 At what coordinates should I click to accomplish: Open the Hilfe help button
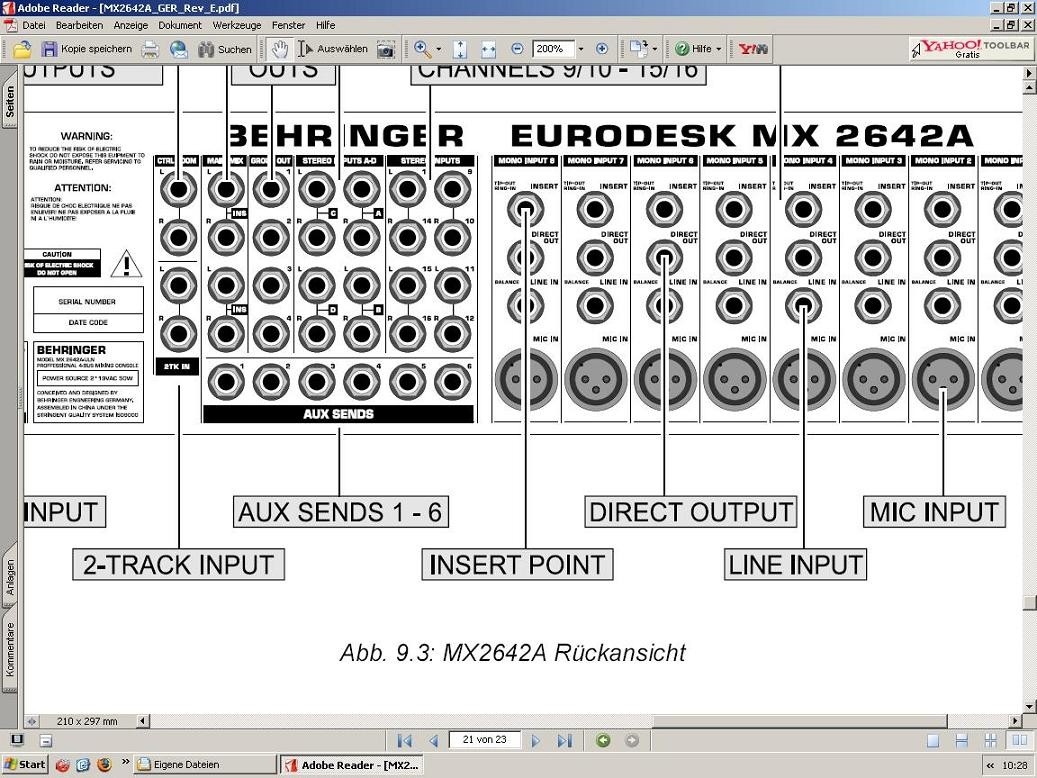(x=692, y=49)
